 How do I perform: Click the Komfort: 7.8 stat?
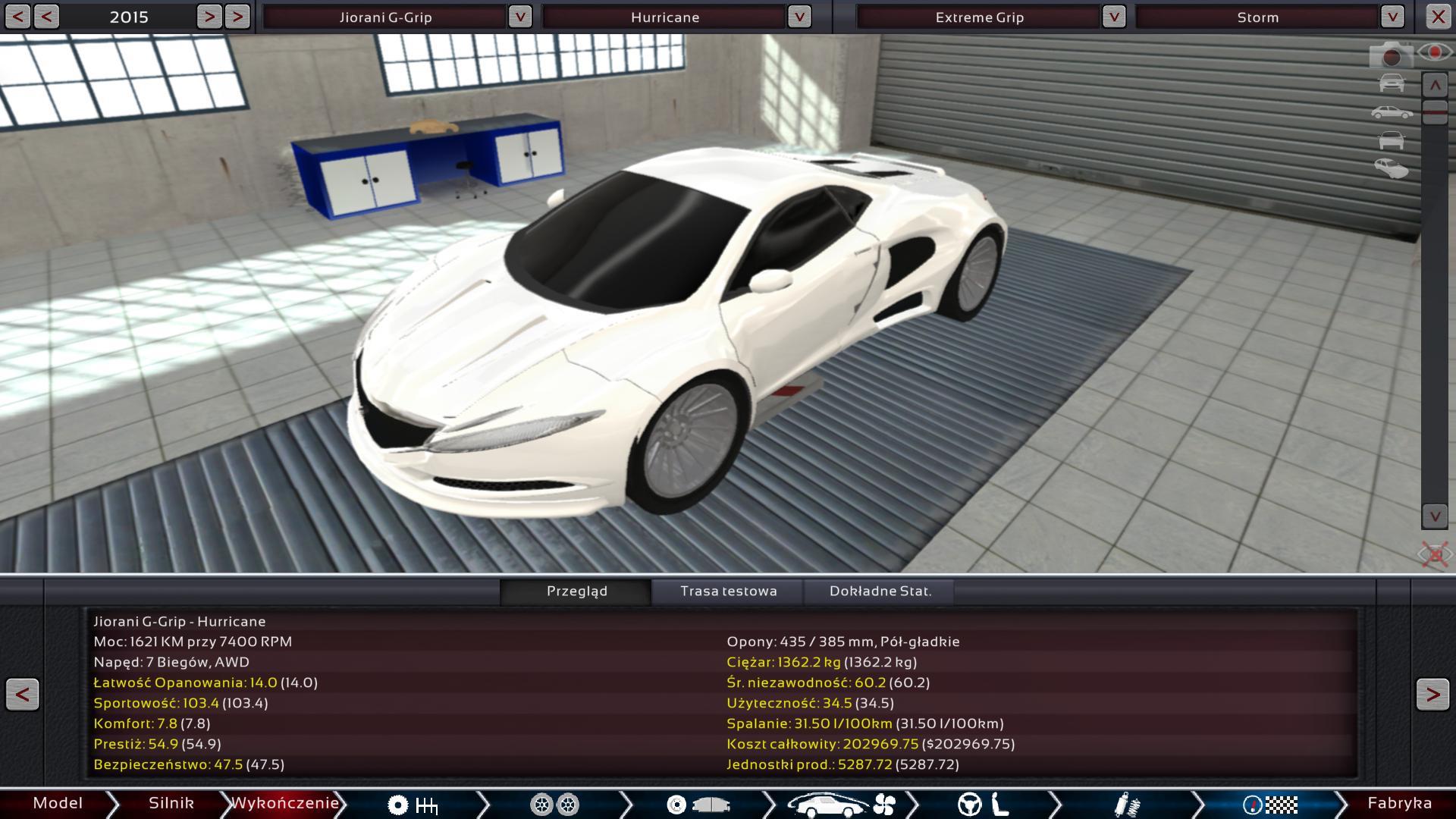[152, 723]
